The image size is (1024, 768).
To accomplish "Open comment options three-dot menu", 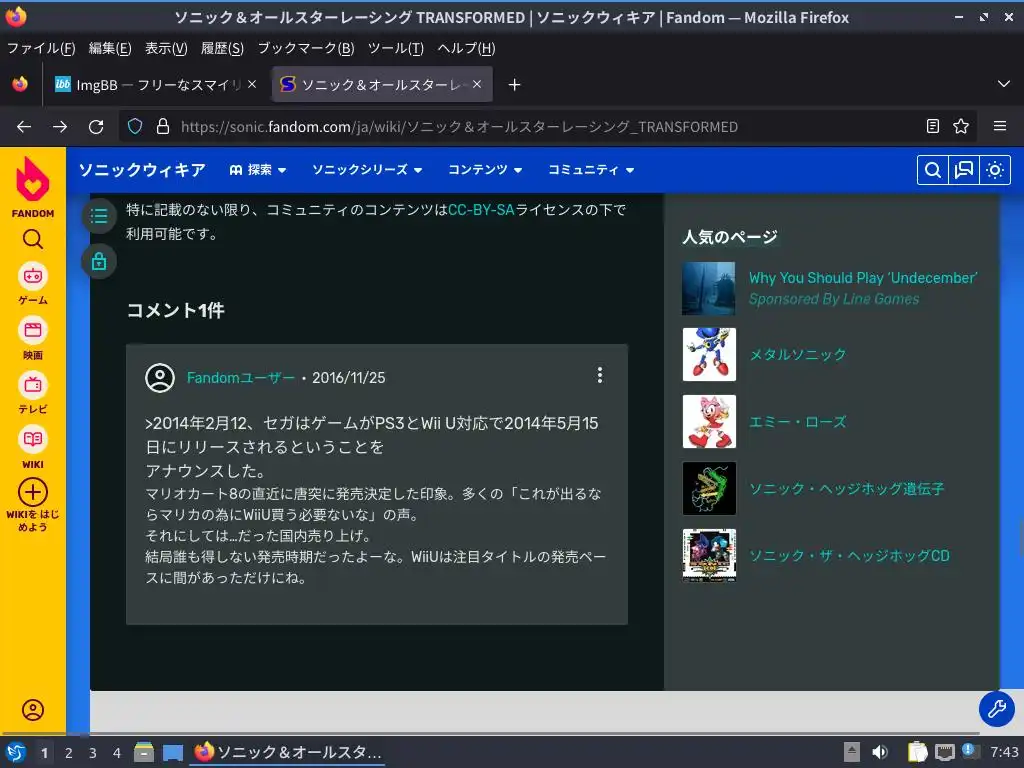I will [x=600, y=375].
